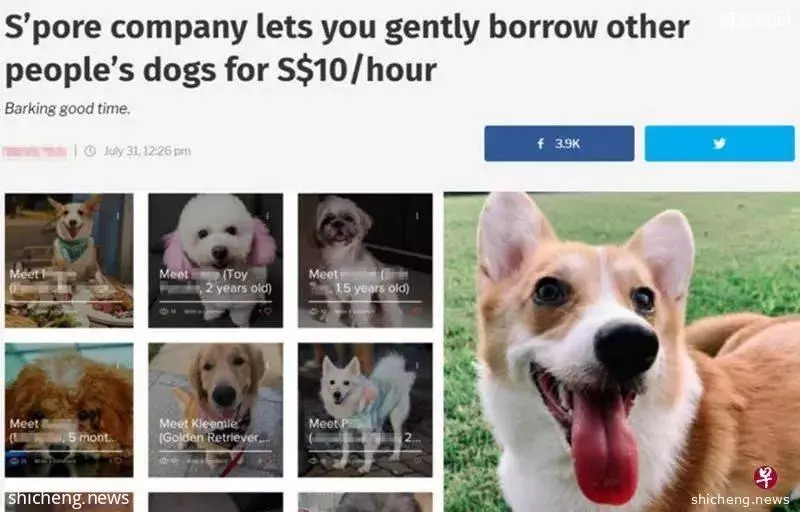Viewport: 800px width, 512px height.
Task: Open the 1.5 years old Shih Tzu card
Action: tap(365, 260)
